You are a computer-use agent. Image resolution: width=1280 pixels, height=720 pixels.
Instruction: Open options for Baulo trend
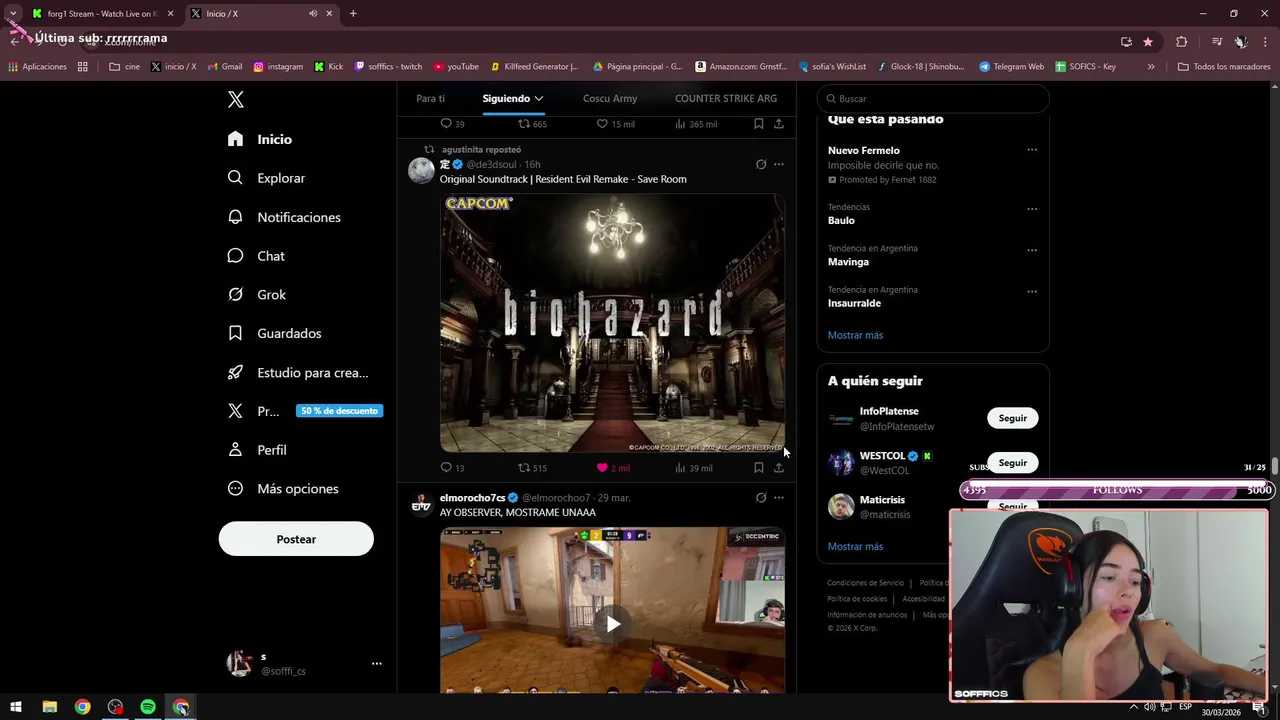1031,209
